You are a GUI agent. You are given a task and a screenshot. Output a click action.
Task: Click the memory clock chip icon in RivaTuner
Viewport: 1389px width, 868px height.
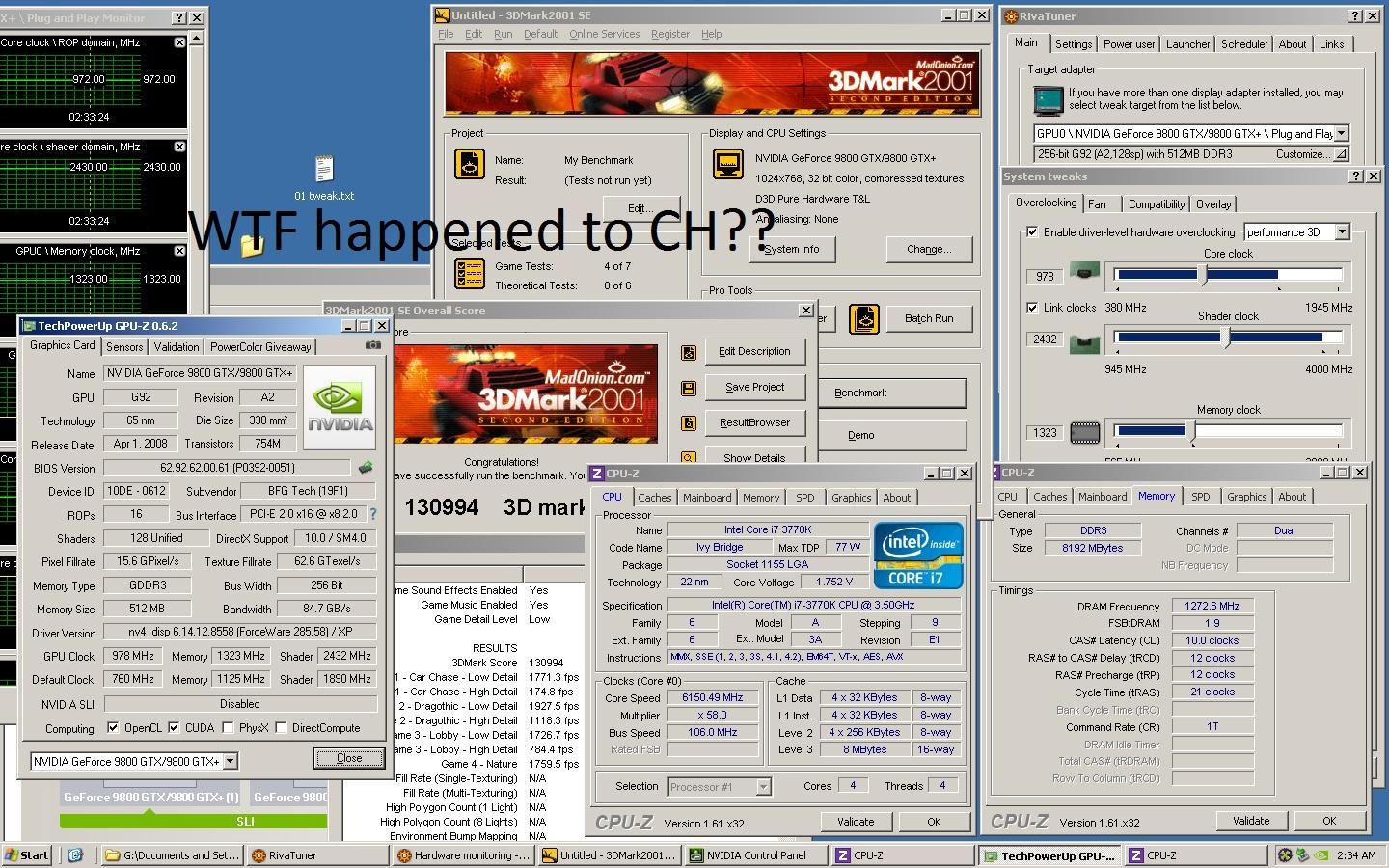pos(1084,432)
